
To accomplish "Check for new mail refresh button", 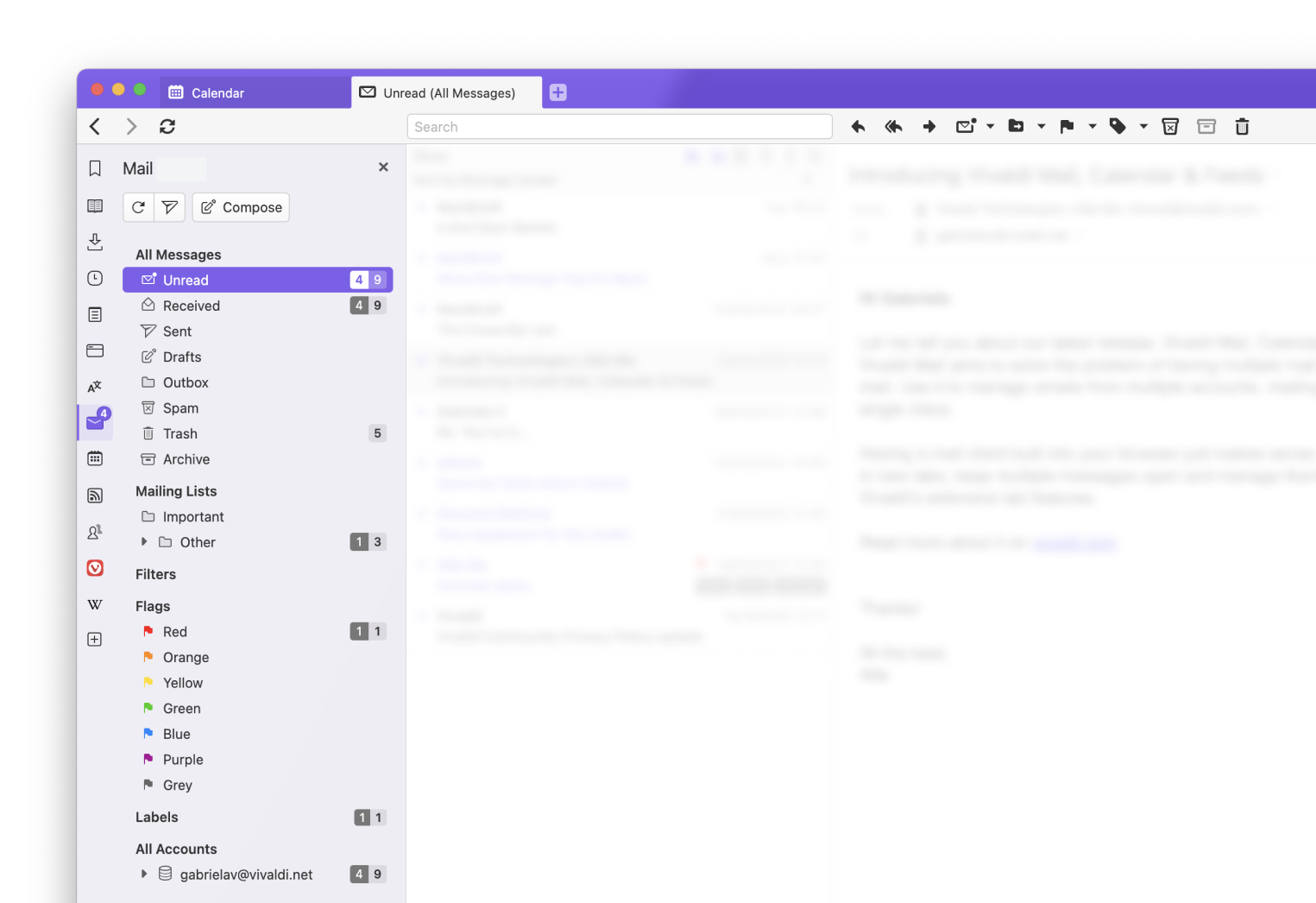I will click(x=138, y=207).
